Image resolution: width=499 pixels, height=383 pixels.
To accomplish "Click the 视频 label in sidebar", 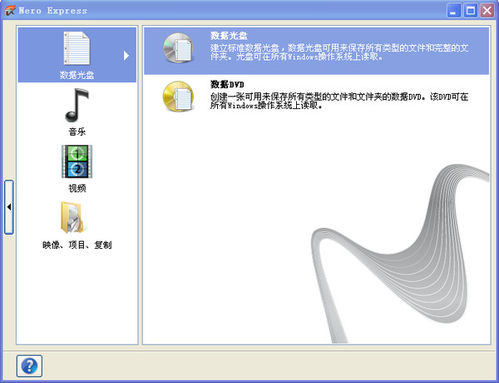I will pyautogui.click(x=77, y=188).
